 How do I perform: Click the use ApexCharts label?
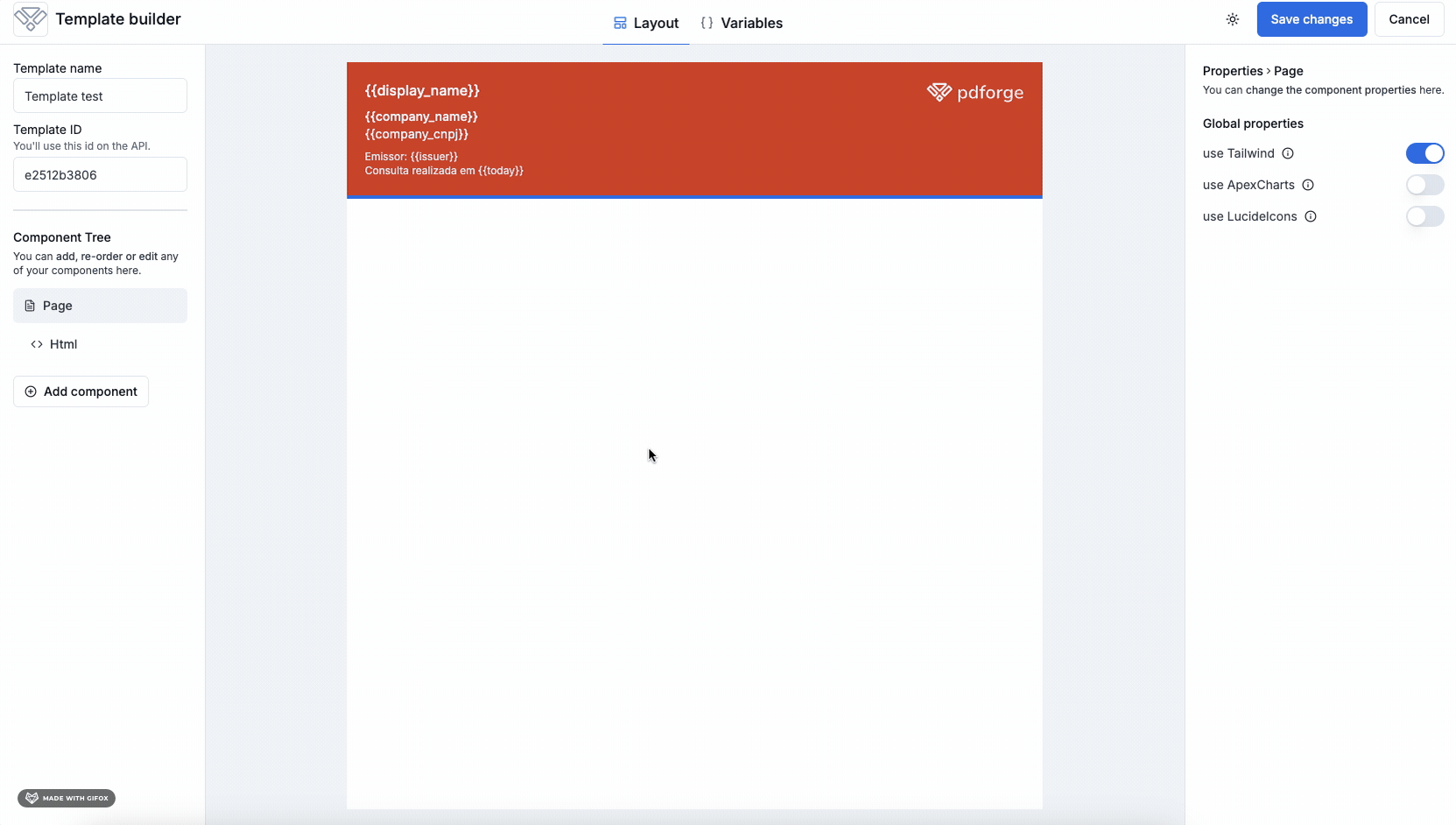[1249, 185]
